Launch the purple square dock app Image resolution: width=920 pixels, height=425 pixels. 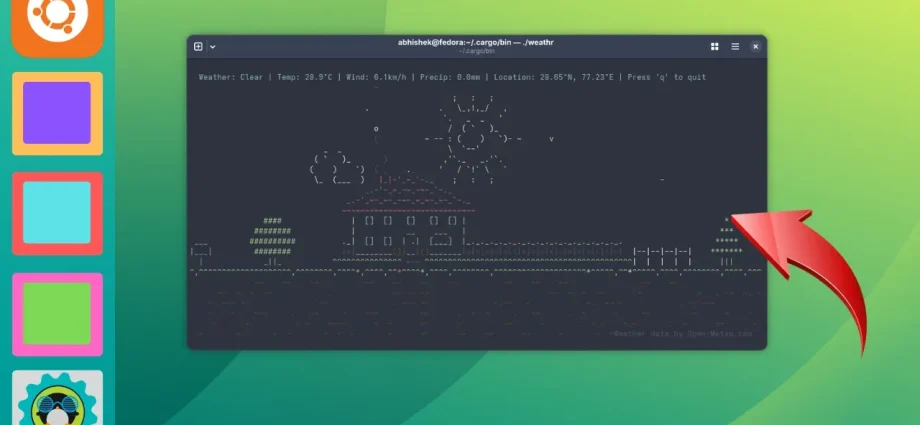[x=58, y=113]
